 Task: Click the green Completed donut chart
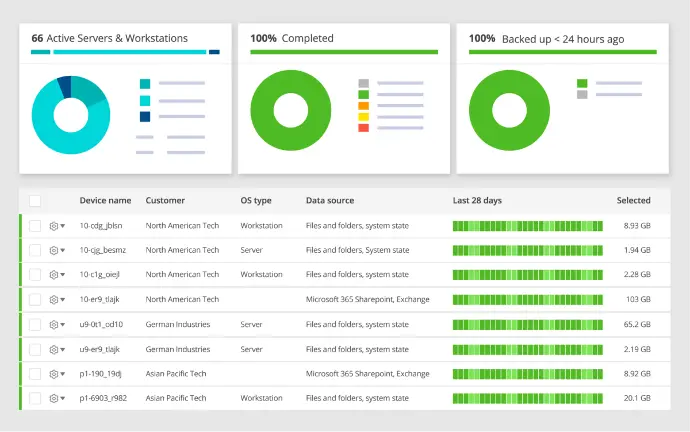(291, 109)
